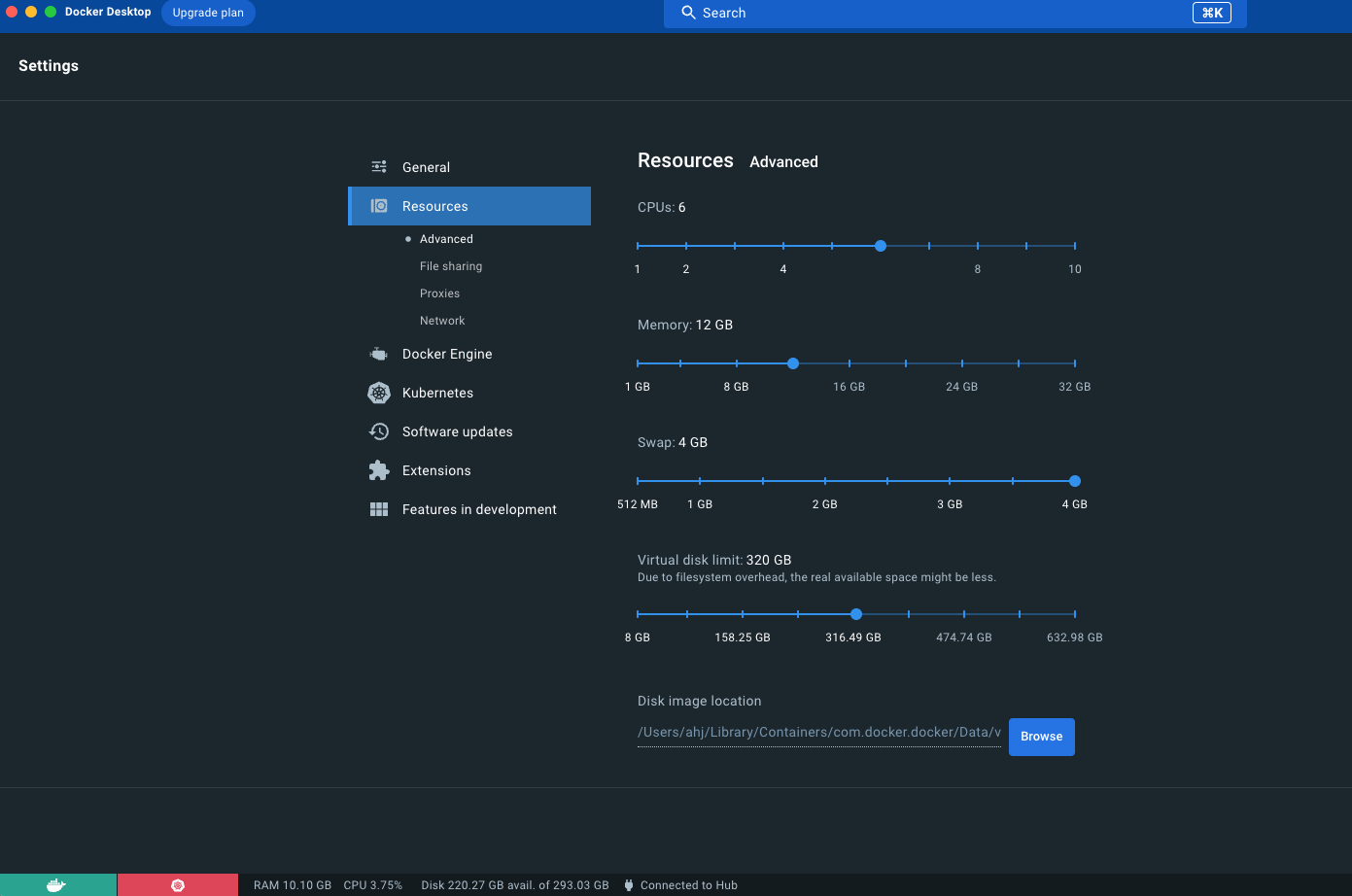Image resolution: width=1352 pixels, height=896 pixels.
Task: Open the File sharing sub-section
Action: (x=451, y=266)
